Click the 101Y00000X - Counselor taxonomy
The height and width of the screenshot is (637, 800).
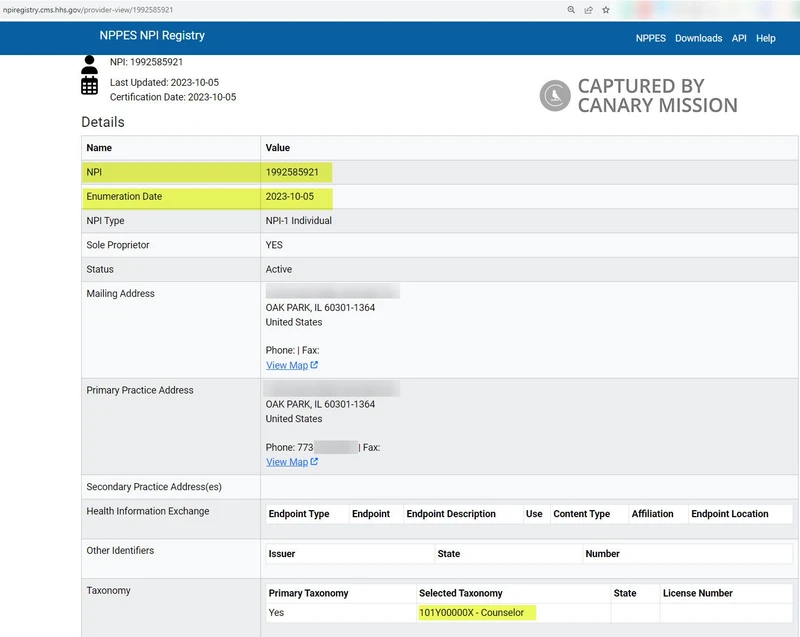(x=471, y=613)
